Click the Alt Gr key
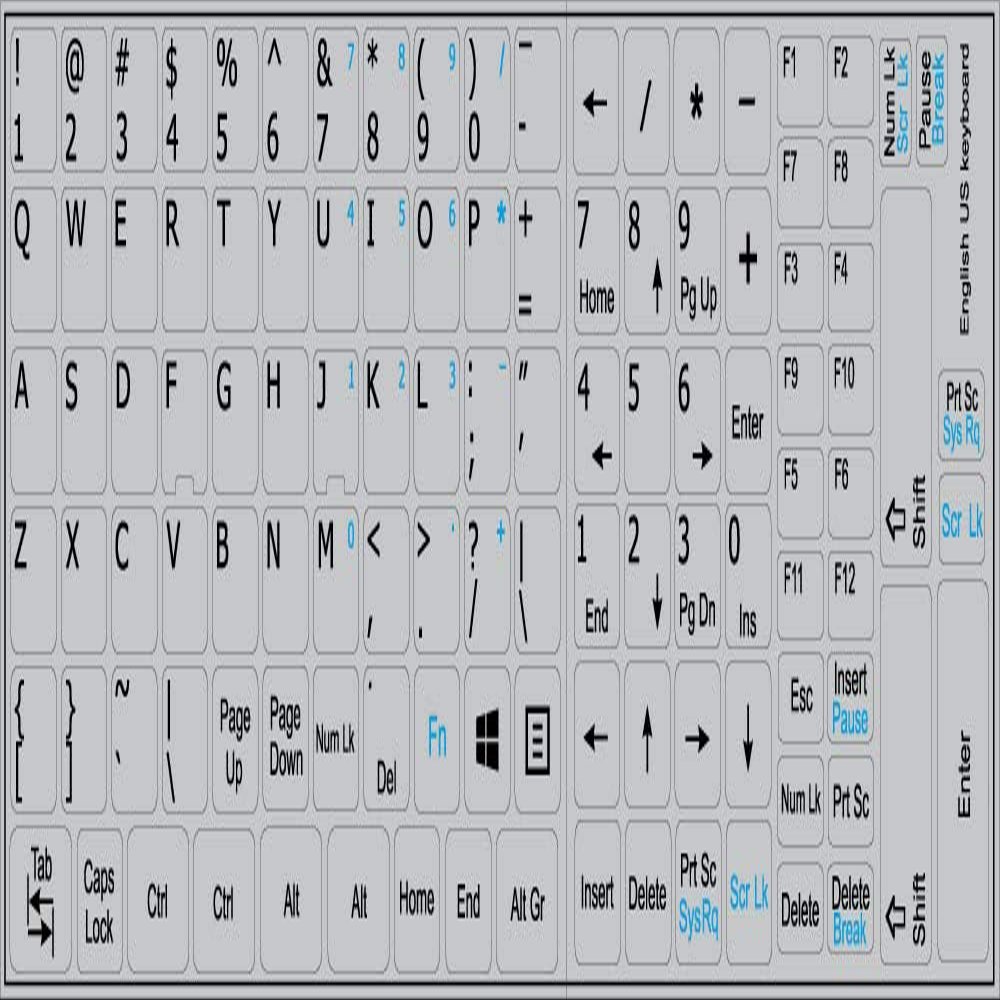 point(527,901)
